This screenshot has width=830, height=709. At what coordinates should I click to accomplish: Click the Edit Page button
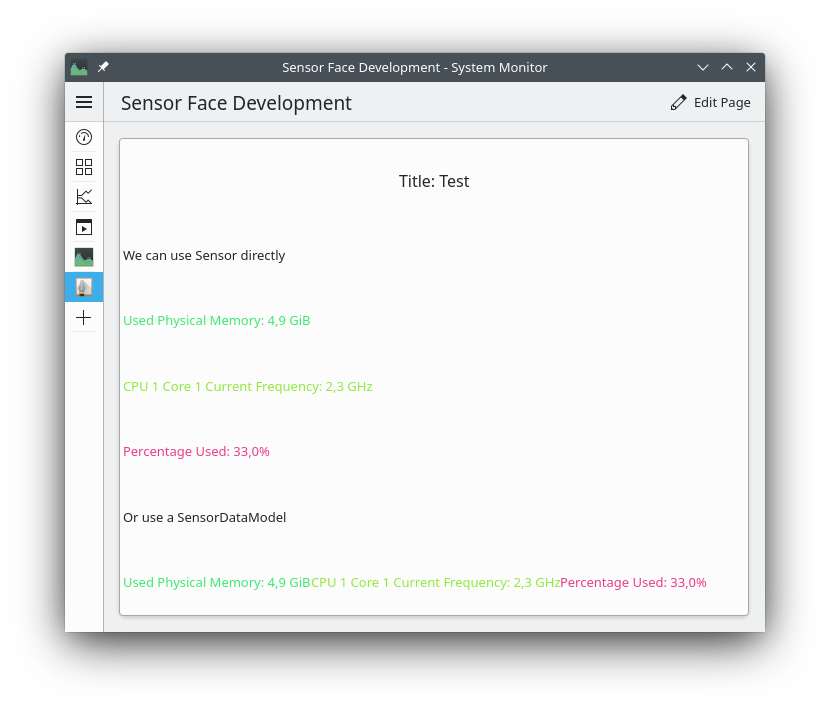click(710, 103)
